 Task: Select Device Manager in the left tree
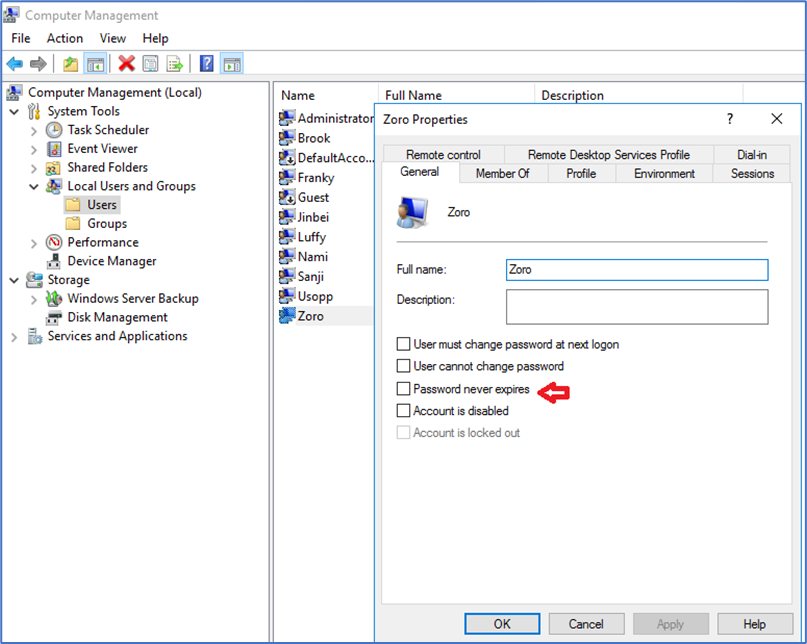[111, 261]
